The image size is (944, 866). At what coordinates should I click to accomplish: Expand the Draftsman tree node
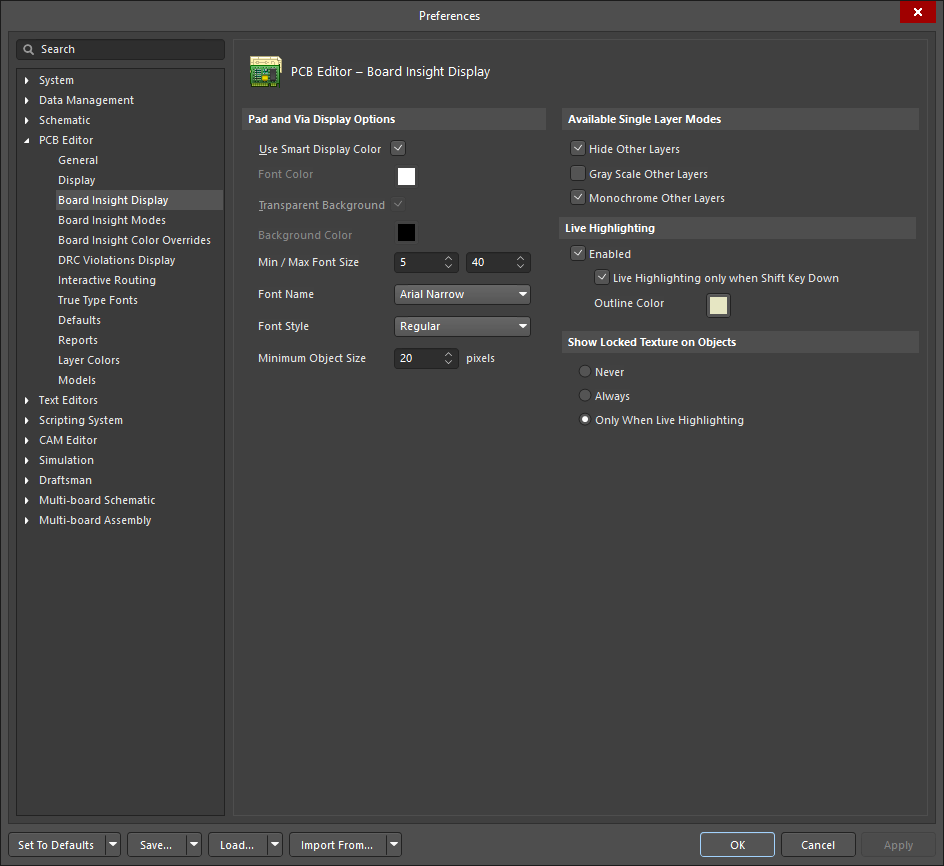point(26,480)
